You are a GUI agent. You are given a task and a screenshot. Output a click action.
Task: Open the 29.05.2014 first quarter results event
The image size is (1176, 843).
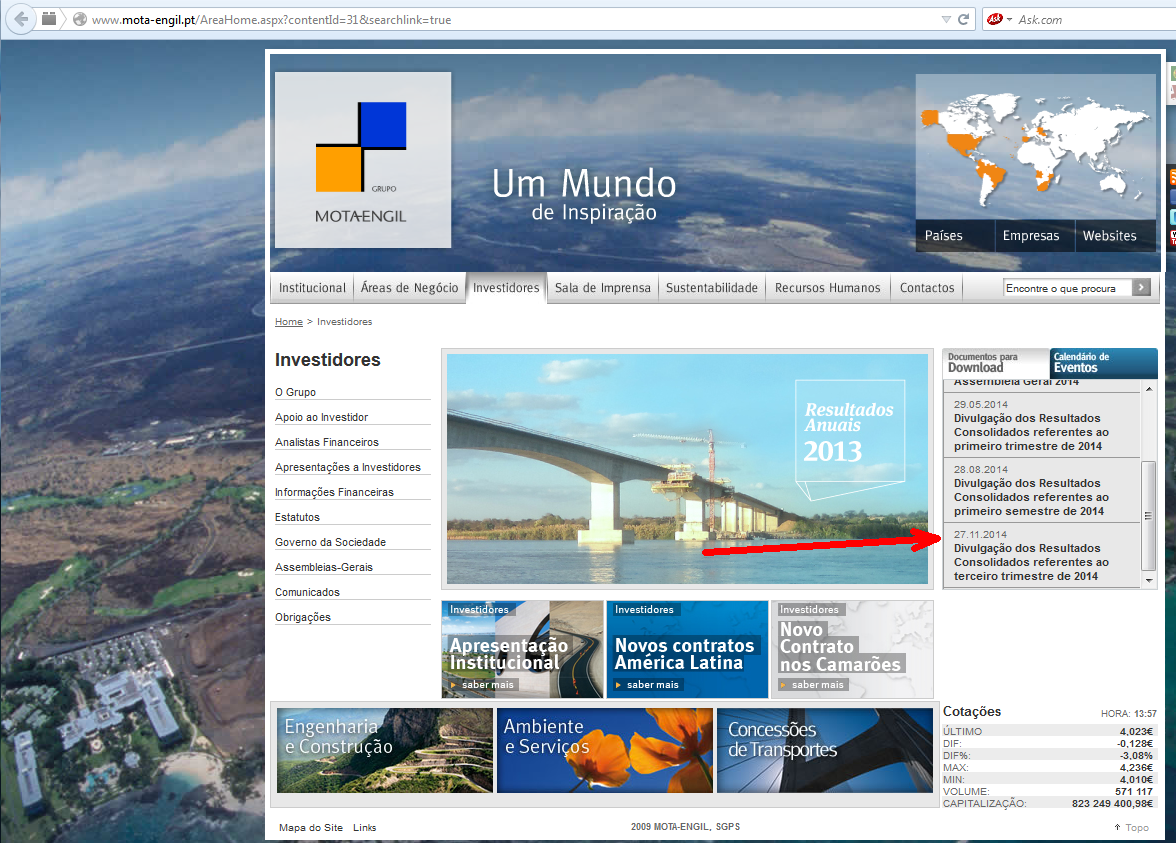coord(1042,425)
